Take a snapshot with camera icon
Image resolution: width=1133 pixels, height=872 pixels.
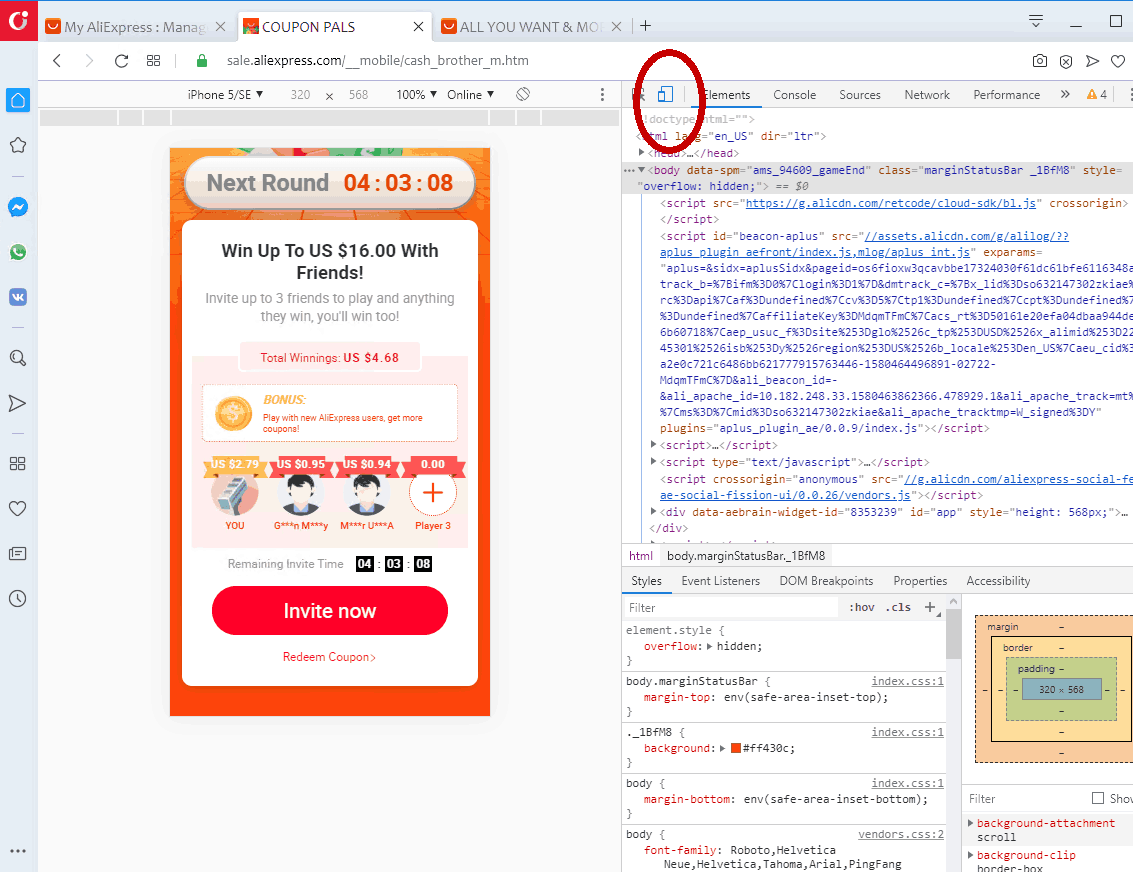click(x=1039, y=61)
